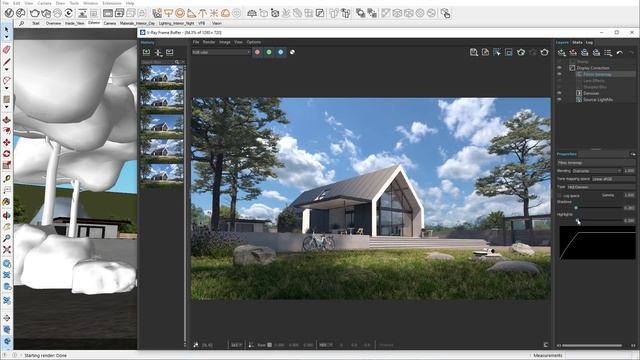
Task: Toggle visibility of Source LightMix layer
Action: pos(559,100)
